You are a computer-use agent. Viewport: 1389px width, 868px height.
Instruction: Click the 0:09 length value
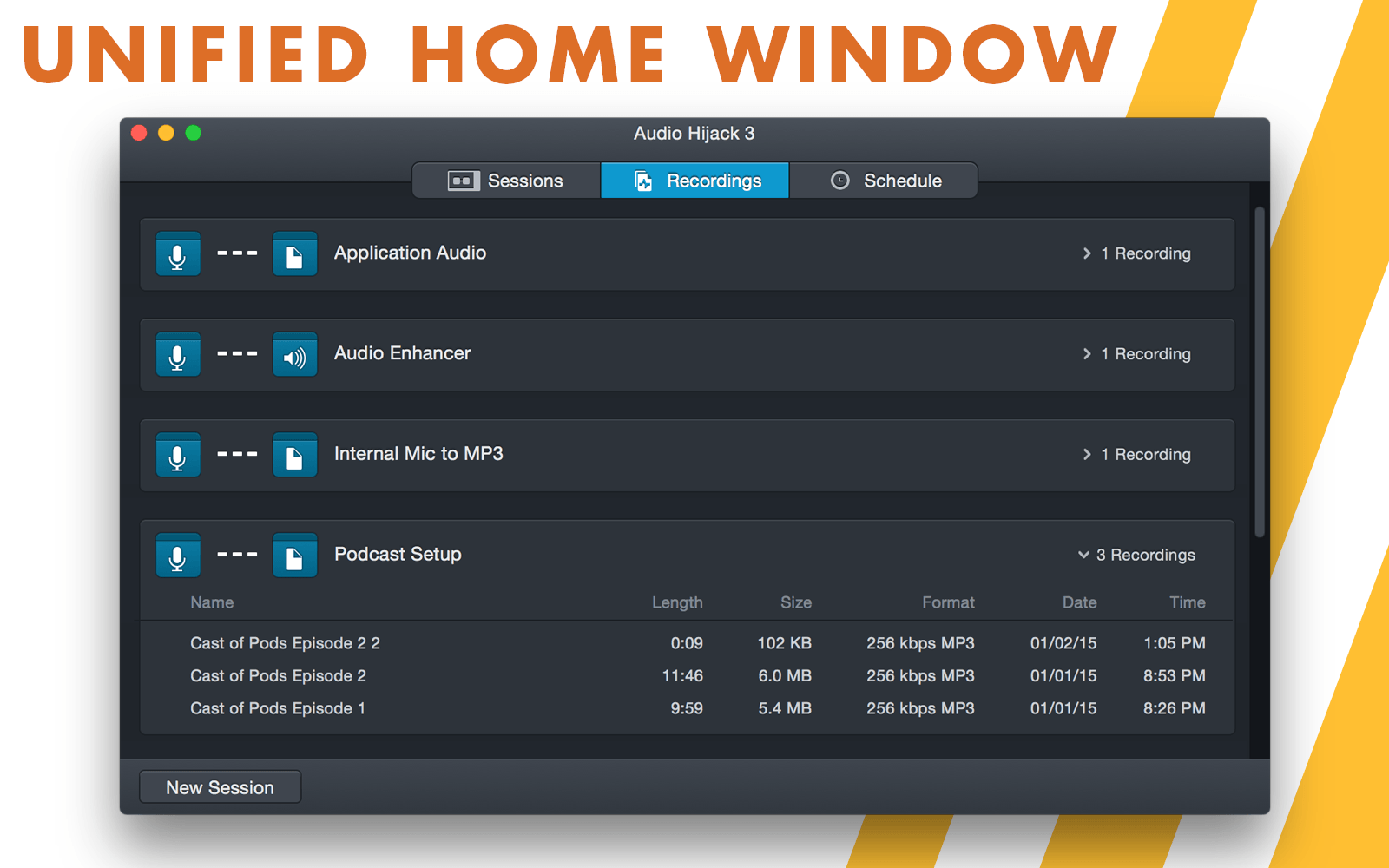[x=687, y=643]
